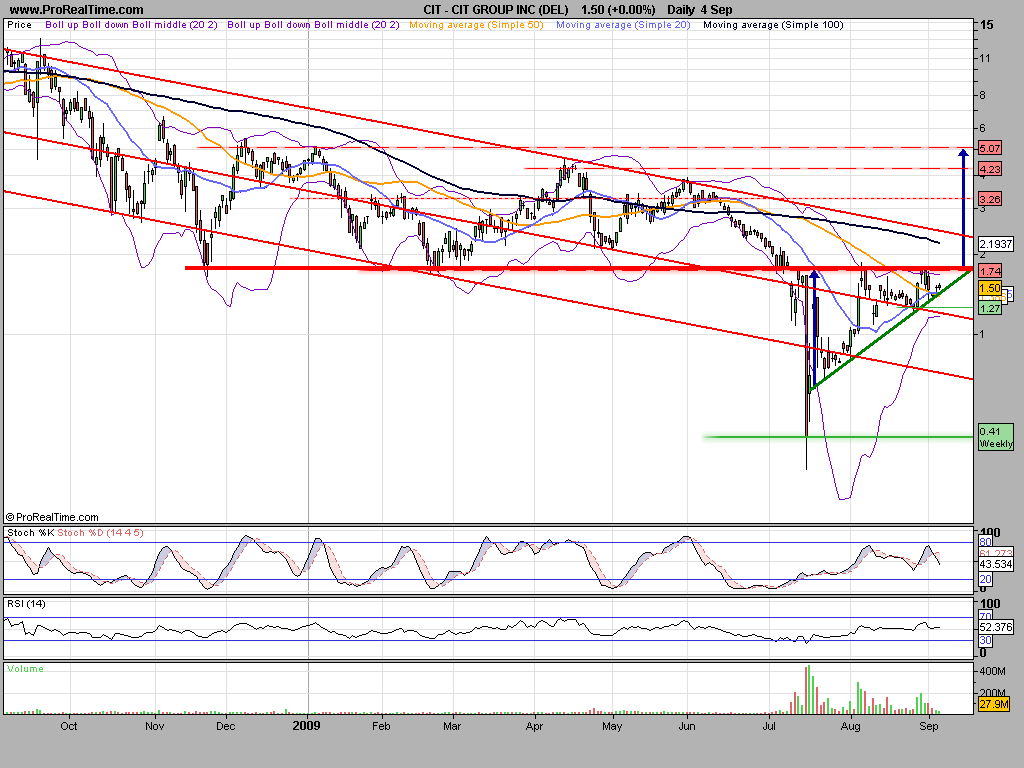This screenshot has width=1024, height=768.
Task: Click the 15 price axis value
Action: [x=987, y=25]
